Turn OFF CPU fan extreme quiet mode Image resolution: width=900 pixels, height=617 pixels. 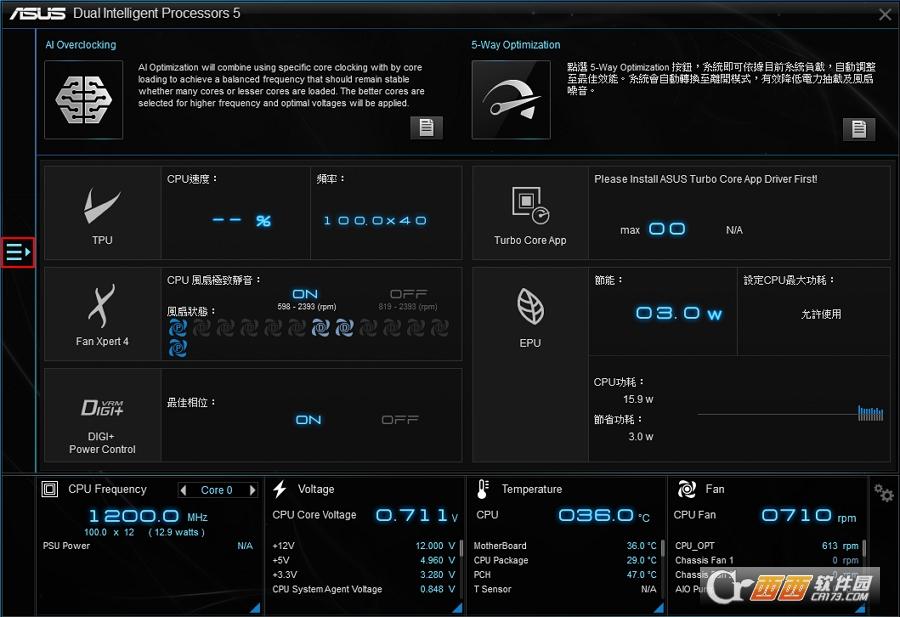point(408,294)
